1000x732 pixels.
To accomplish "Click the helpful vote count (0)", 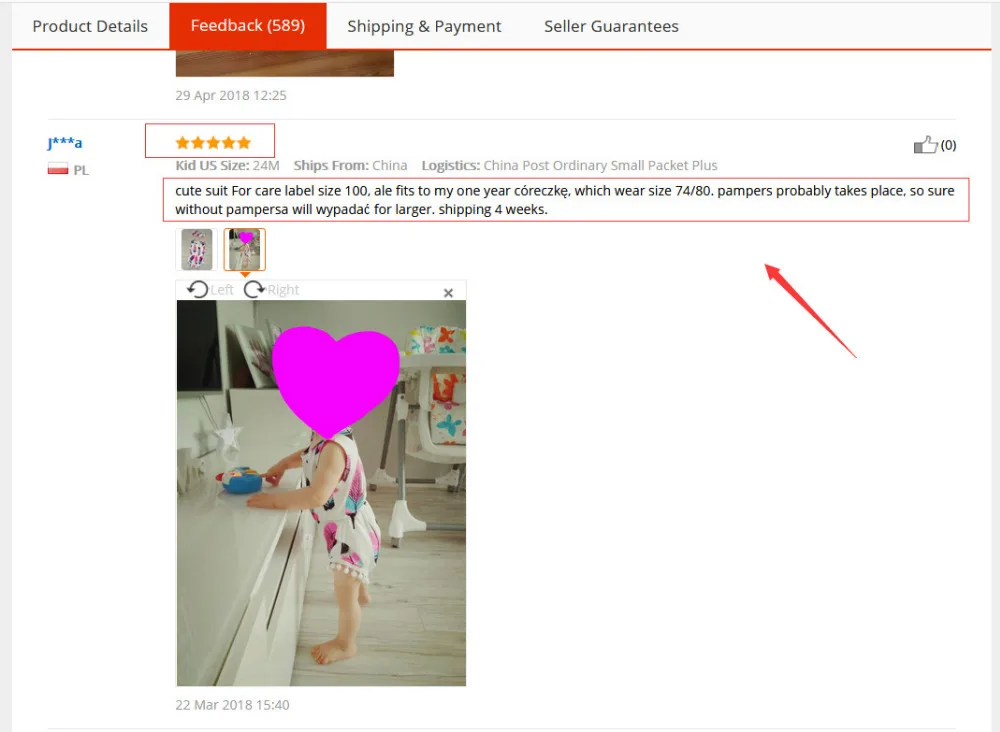I will [x=948, y=145].
